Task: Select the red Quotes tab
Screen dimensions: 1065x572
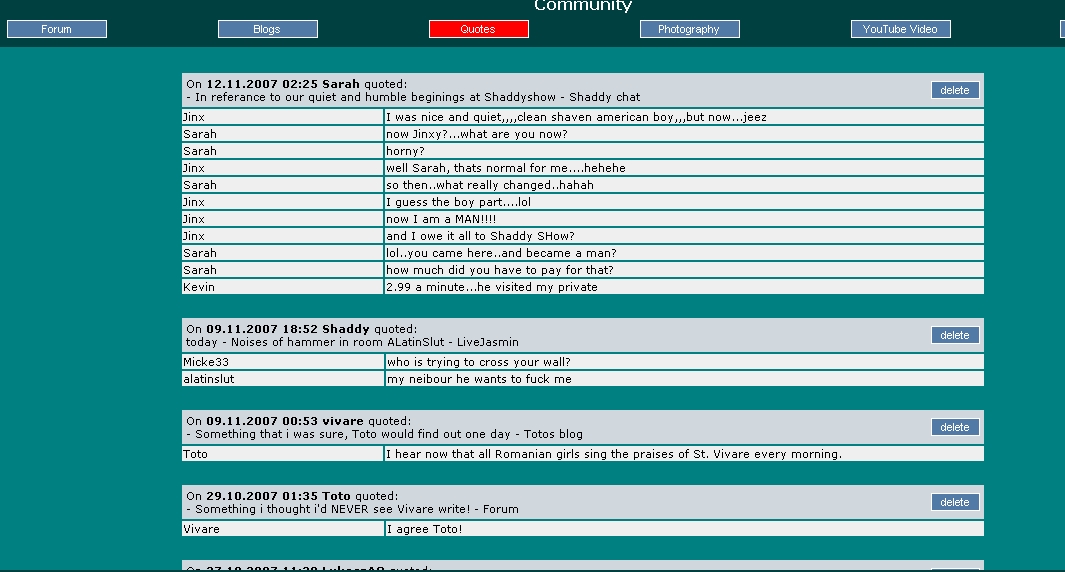Action: (x=479, y=29)
